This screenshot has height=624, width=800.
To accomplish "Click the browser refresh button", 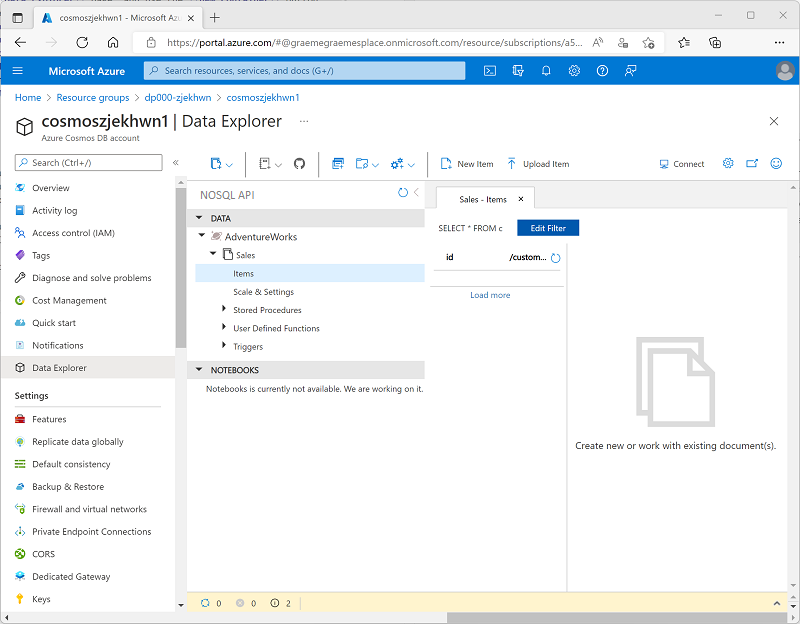I will tap(82, 42).
